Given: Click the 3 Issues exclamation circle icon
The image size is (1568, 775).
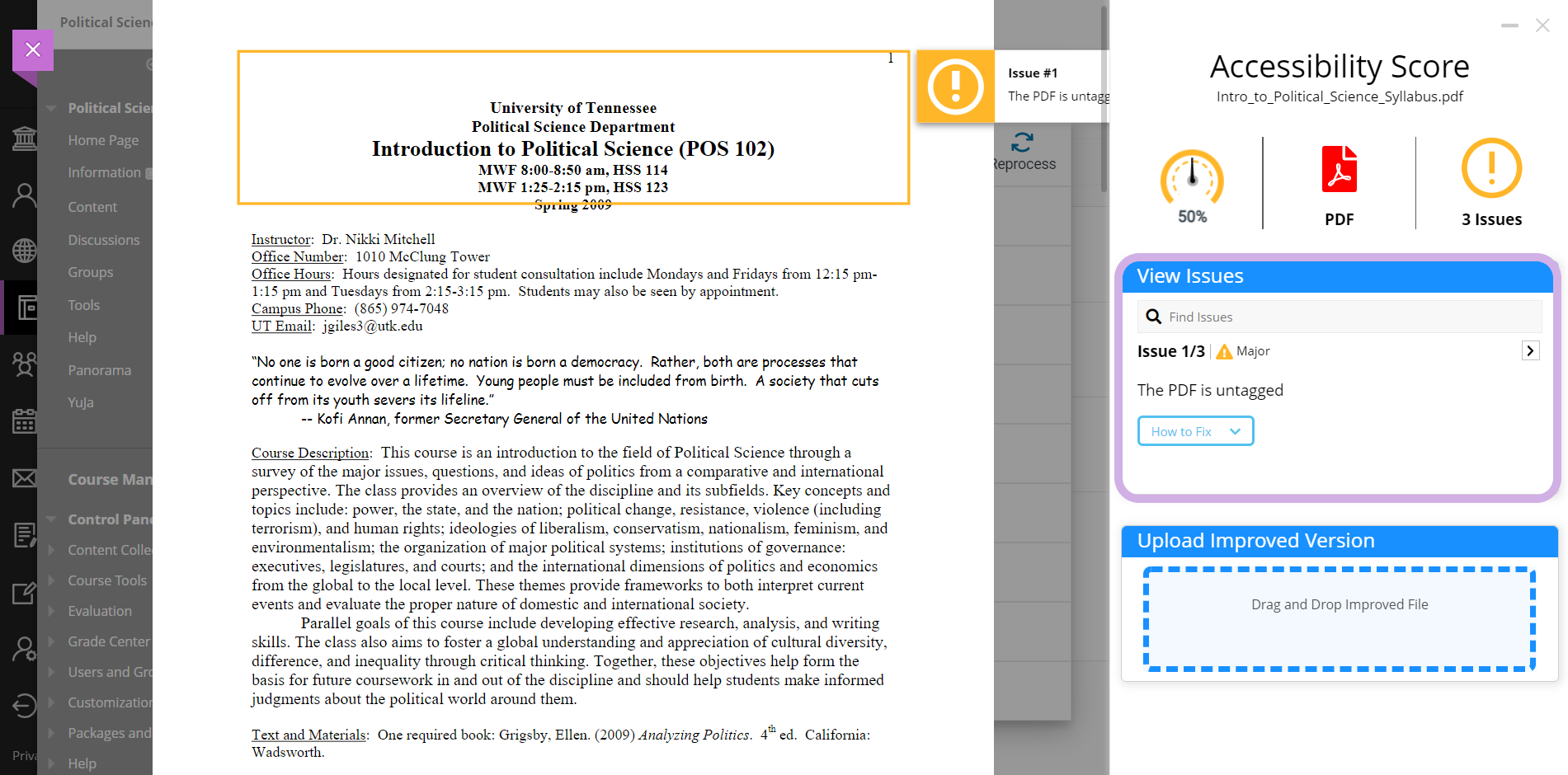Looking at the screenshot, I should 1491,168.
